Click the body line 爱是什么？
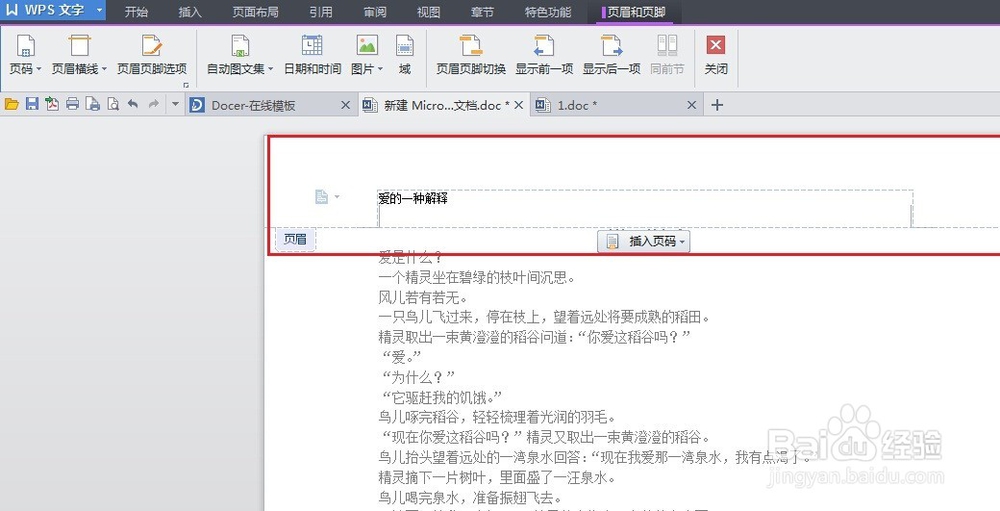1000x511 pixels. 410,258
